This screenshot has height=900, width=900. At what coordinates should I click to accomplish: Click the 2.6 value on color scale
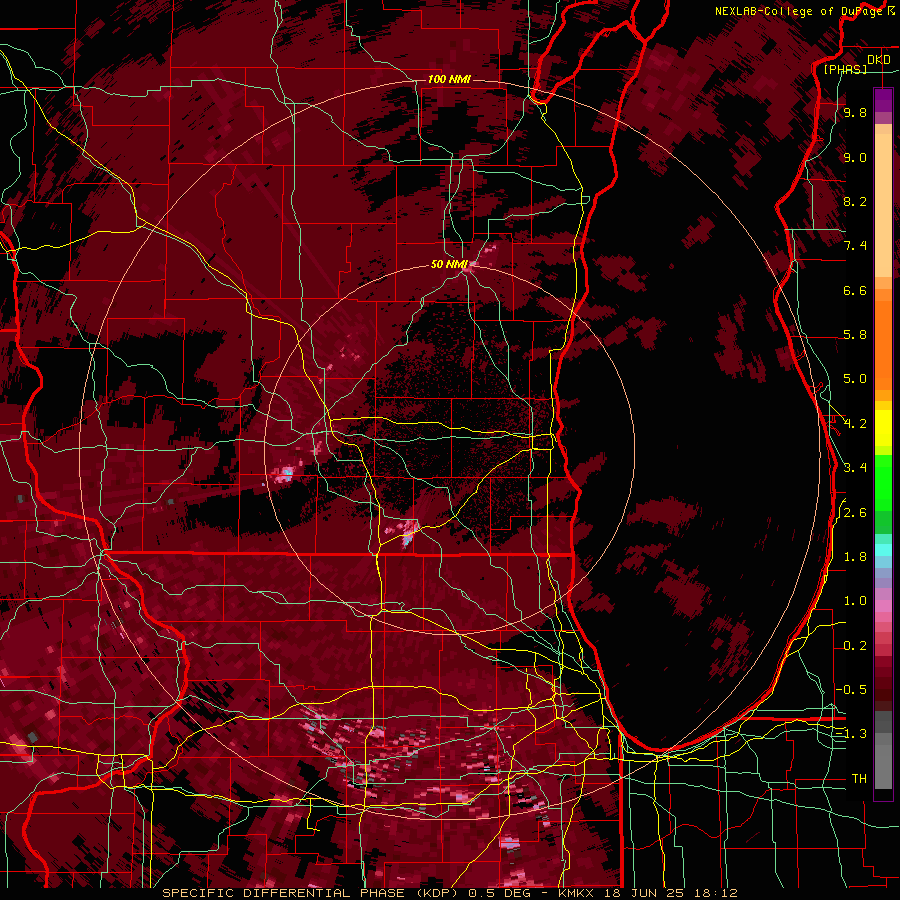[855, 513]
